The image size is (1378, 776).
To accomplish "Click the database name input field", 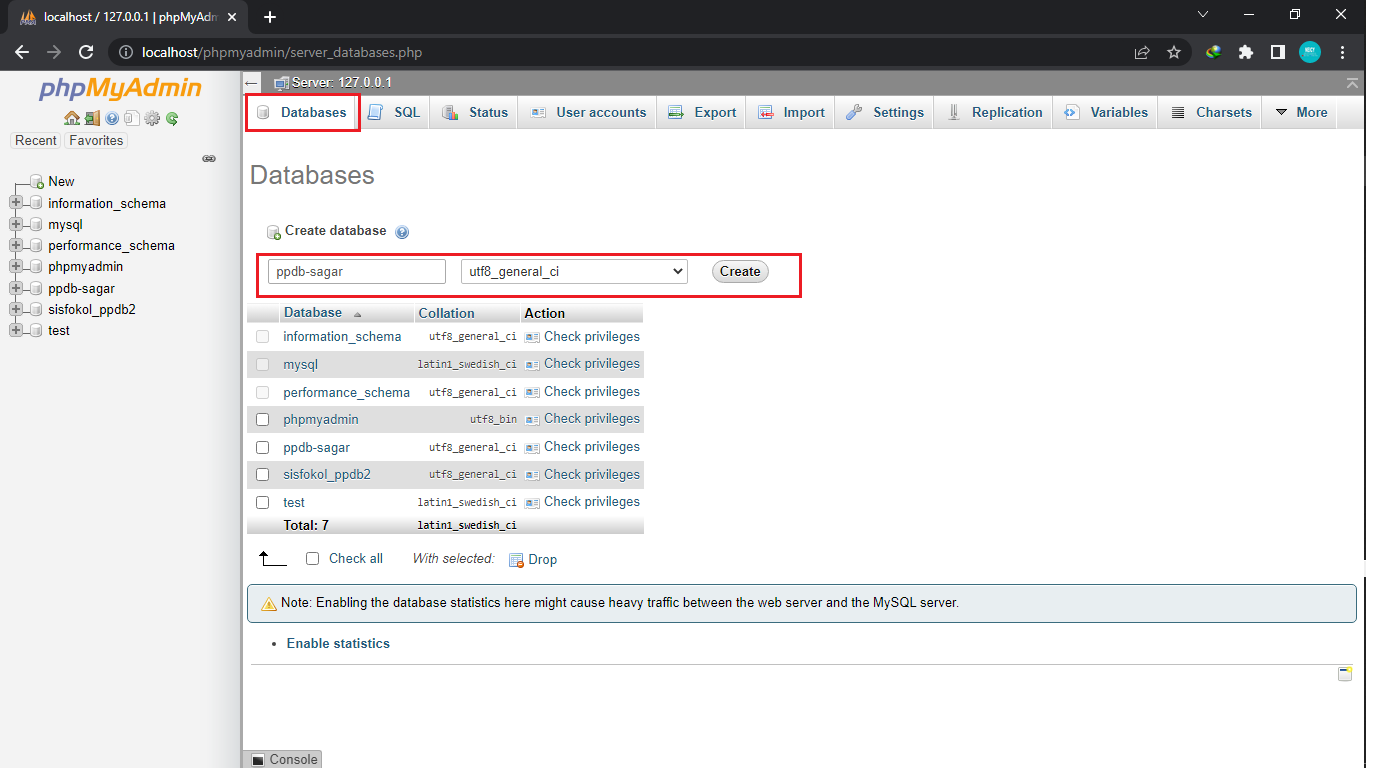I will point(357,271).
